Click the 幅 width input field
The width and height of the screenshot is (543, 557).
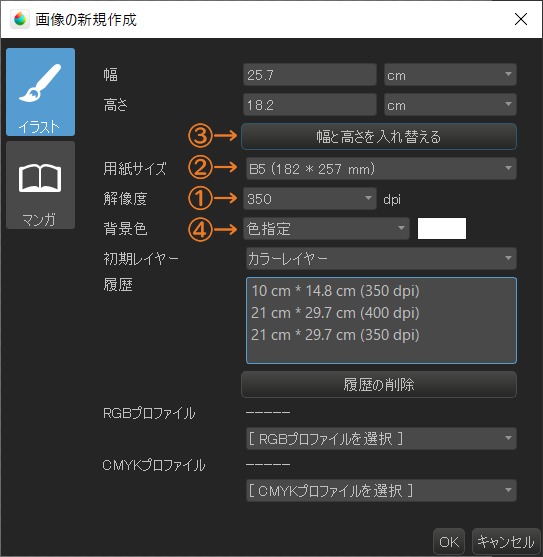coord(310,75)
